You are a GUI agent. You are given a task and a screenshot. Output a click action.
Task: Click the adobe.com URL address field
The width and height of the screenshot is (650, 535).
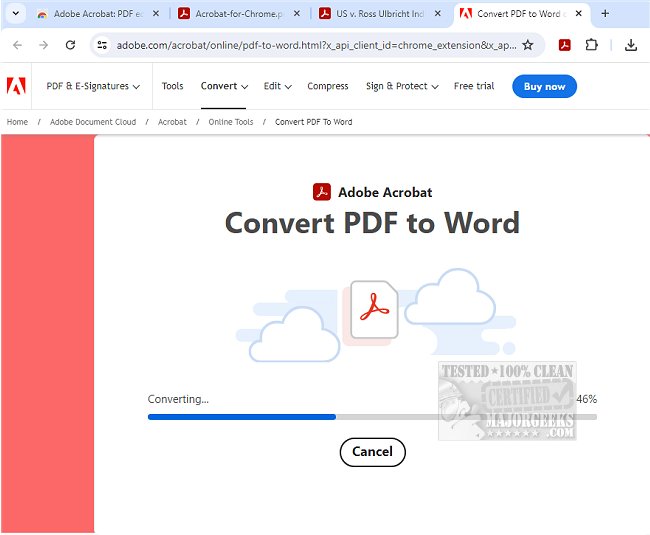(x=316, y=45)
